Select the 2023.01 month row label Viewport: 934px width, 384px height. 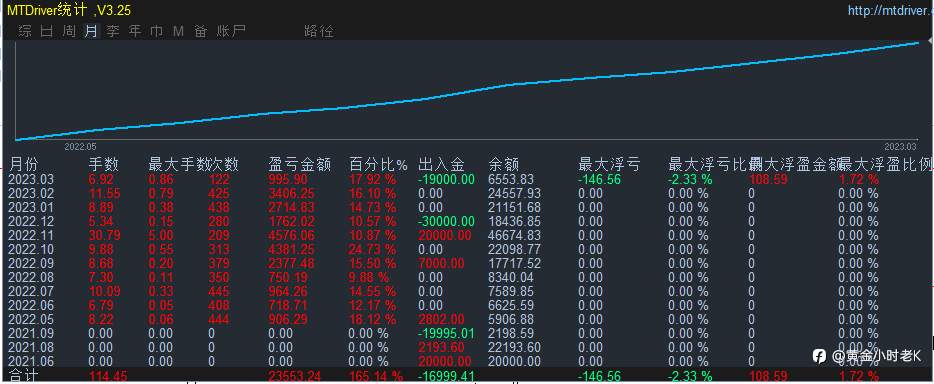[x=31, y=207]
